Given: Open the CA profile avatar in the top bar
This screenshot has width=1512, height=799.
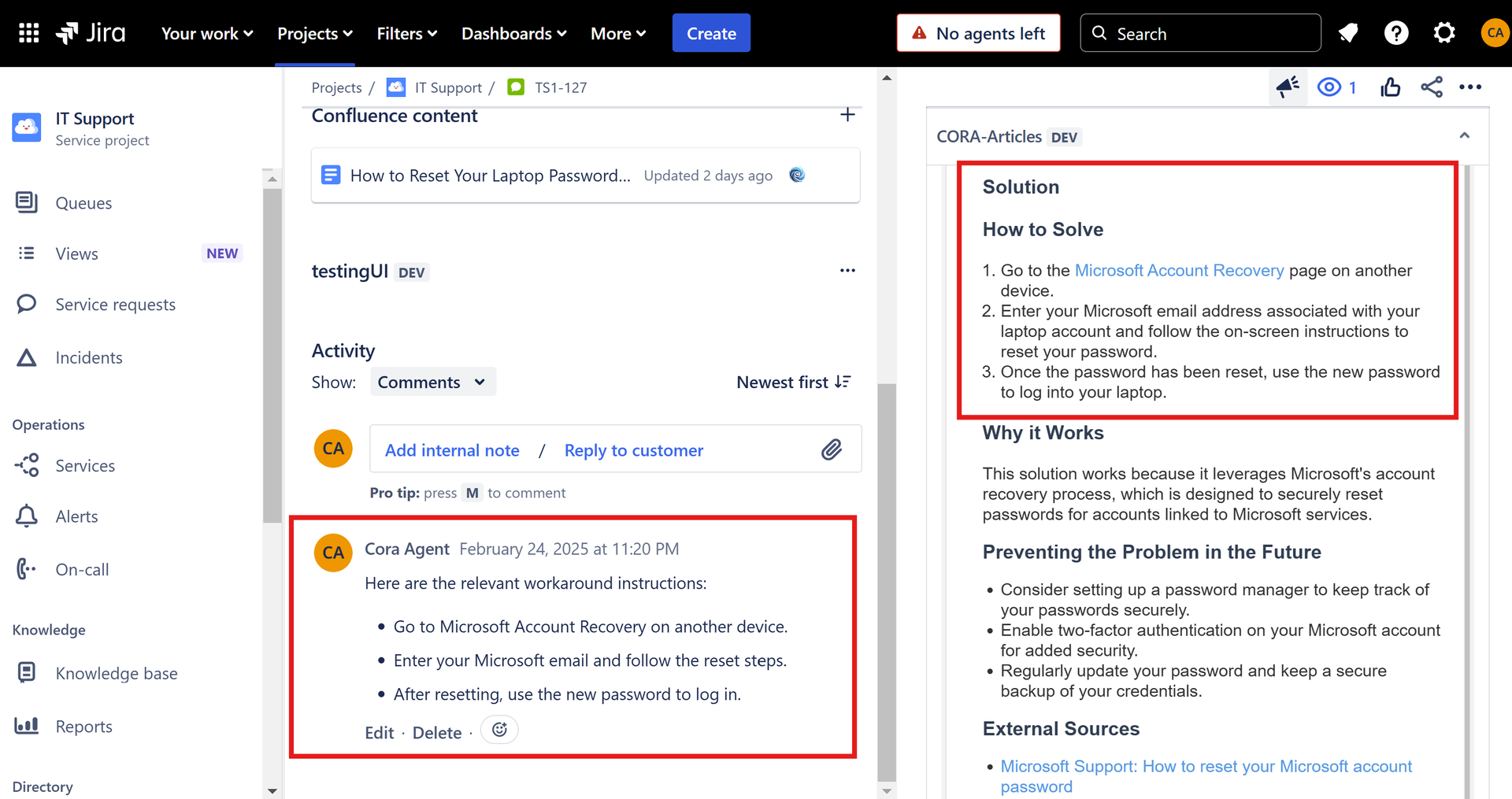Looking at the screenshot, I should (1495, 33).
